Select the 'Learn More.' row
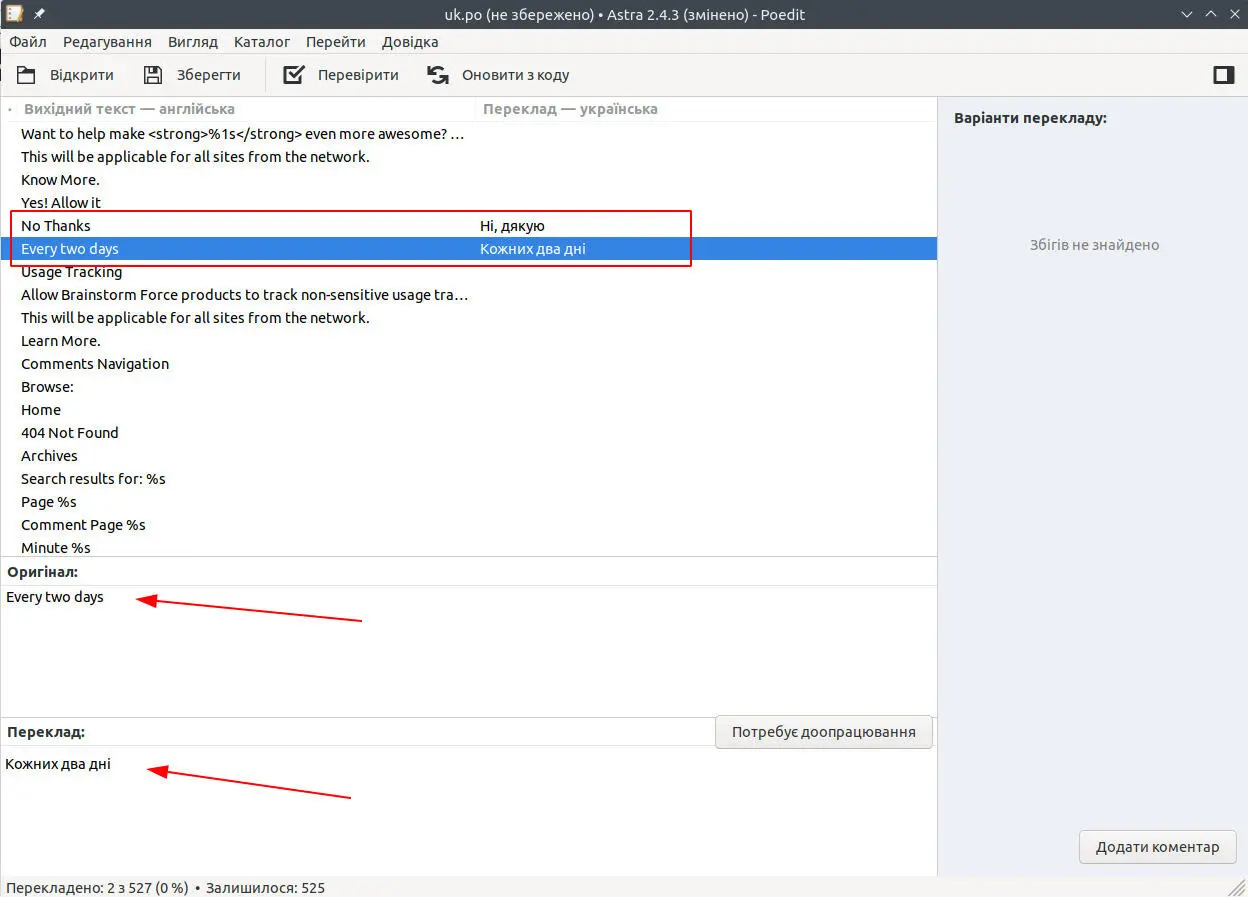 469,341
